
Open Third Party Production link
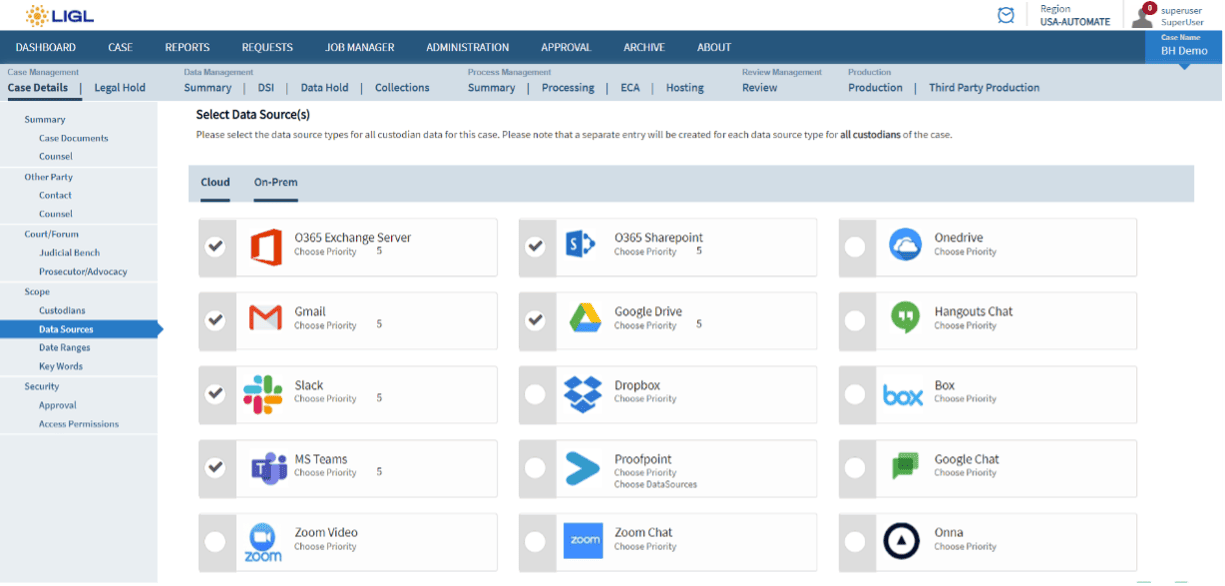[x=984, y=88]
